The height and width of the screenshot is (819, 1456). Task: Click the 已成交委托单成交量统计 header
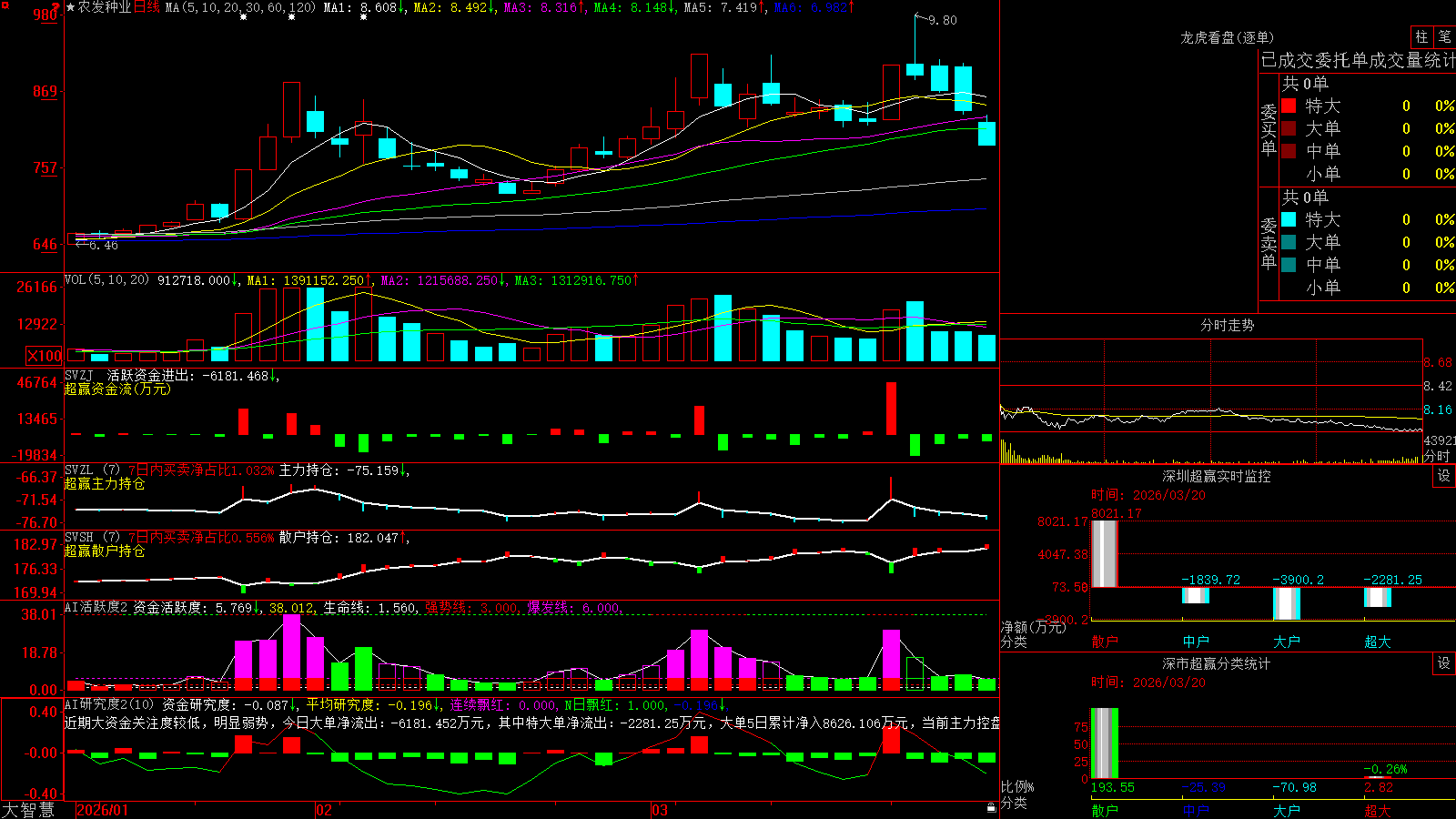pos(1358,60)
